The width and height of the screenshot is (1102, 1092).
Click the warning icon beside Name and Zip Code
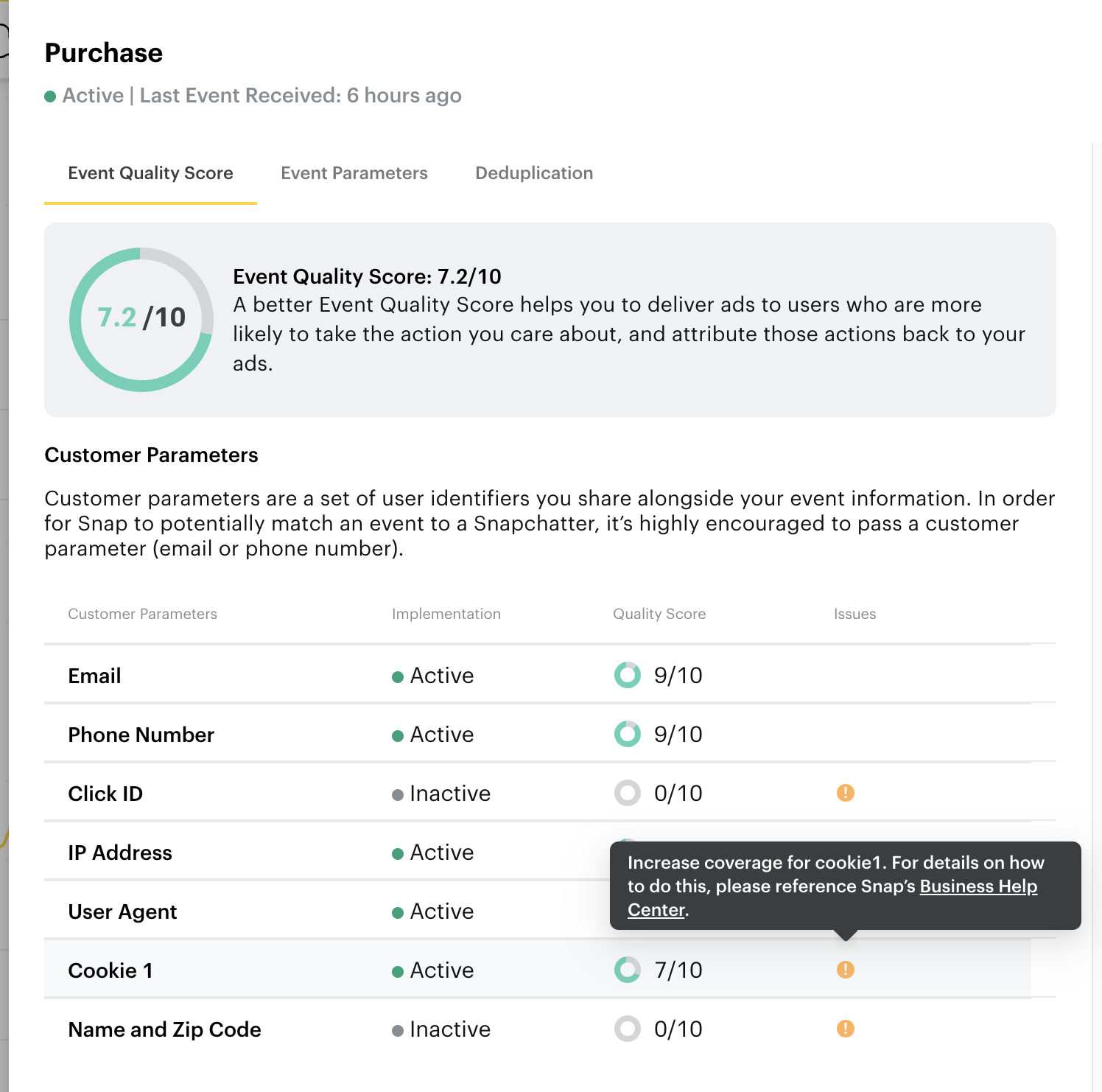click(x=846, y=1029)
